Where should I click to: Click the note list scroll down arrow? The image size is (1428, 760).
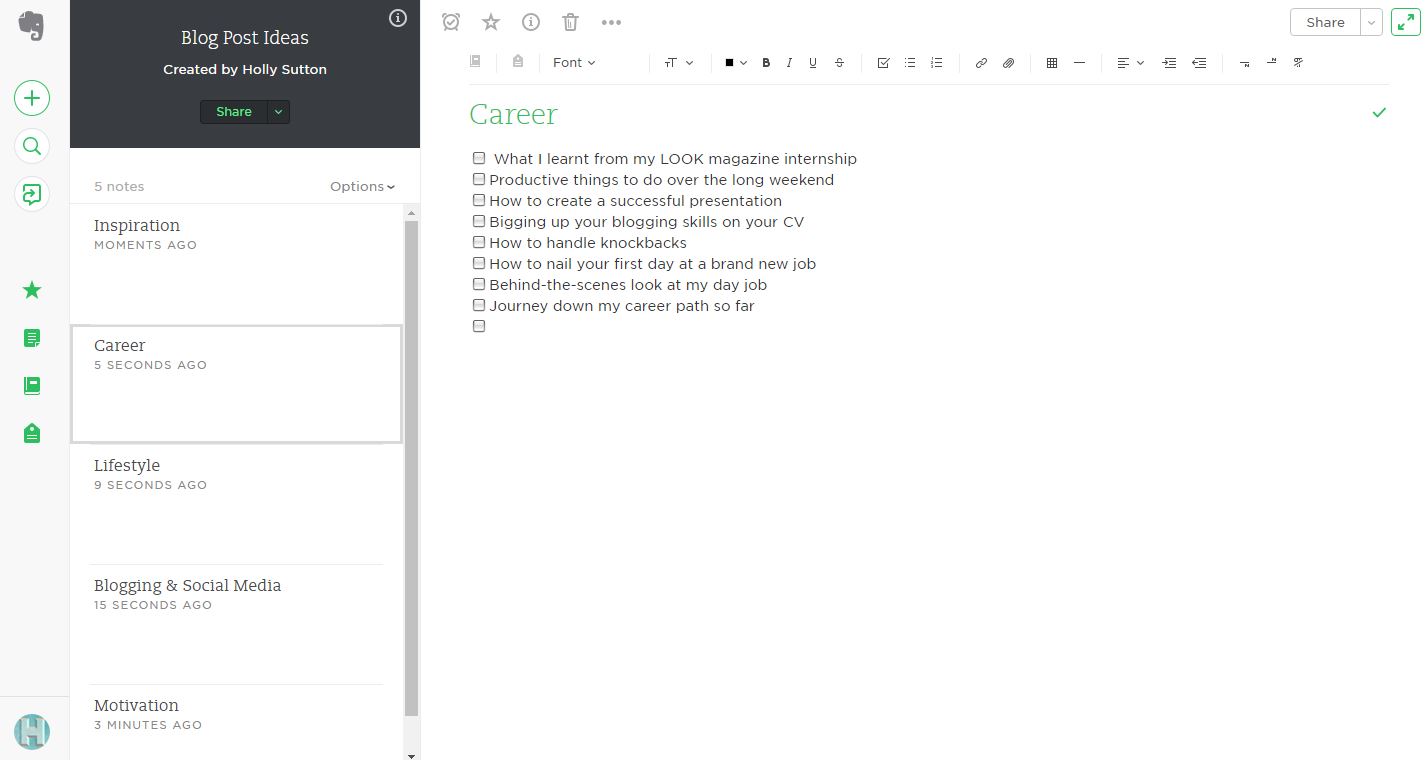coord(411,755)
